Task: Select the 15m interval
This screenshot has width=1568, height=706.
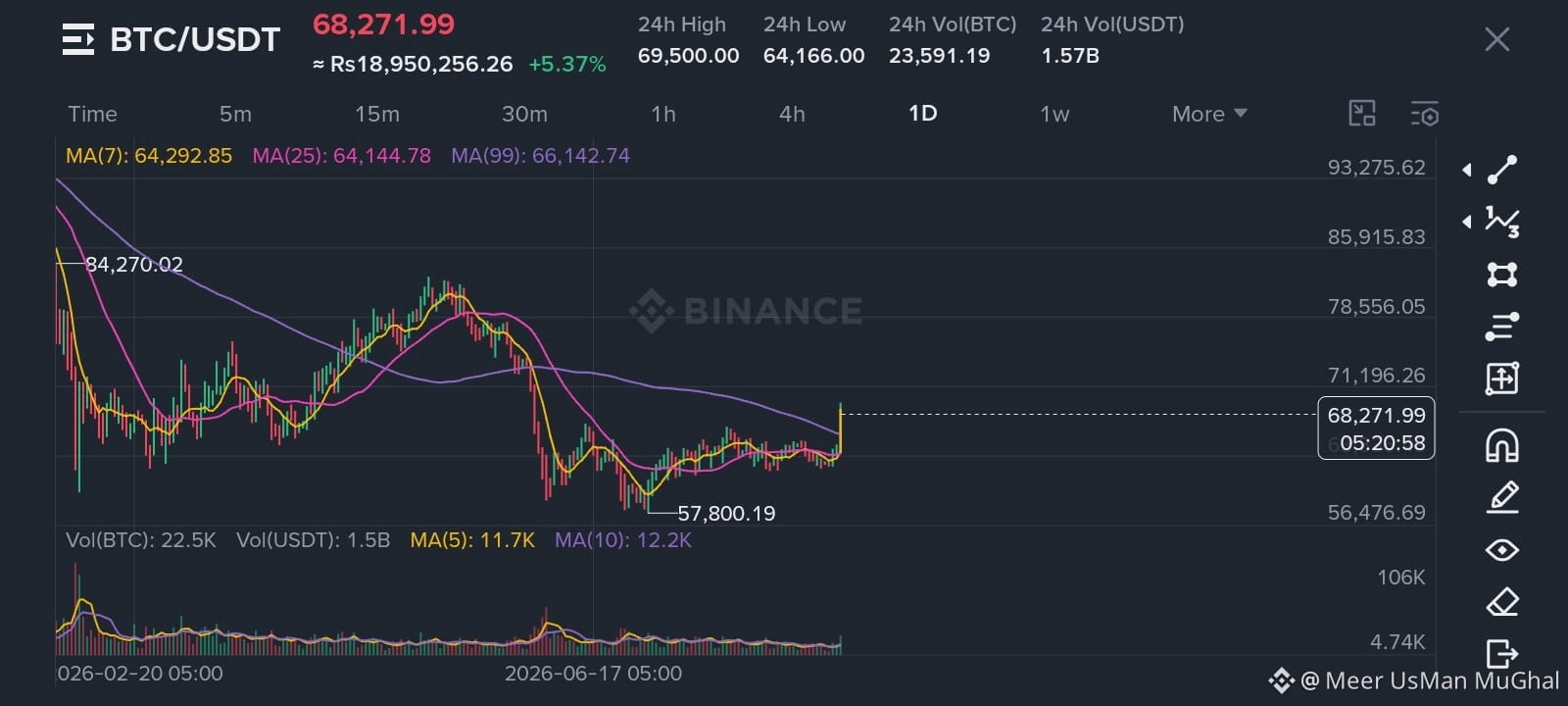Action: [377, 114]
